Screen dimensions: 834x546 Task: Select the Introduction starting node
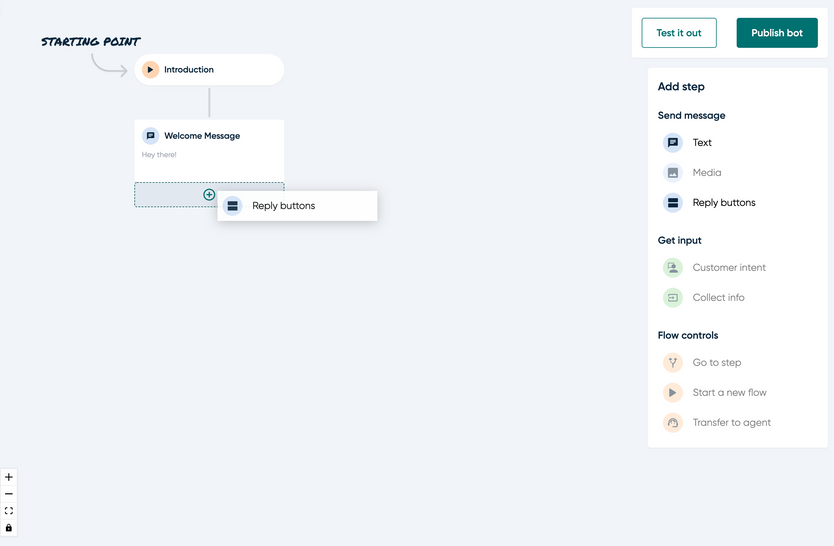click(209, 70)
